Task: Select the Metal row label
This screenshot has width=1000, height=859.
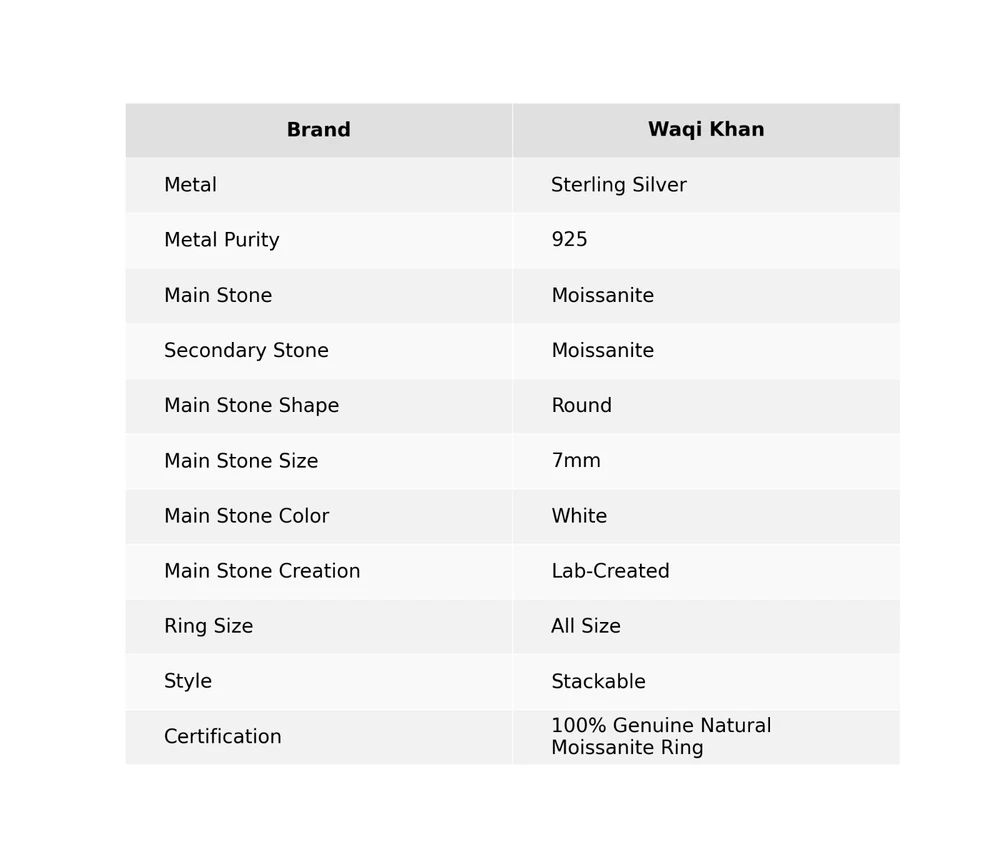Action: pyautogui.click(x=190, y=185)
